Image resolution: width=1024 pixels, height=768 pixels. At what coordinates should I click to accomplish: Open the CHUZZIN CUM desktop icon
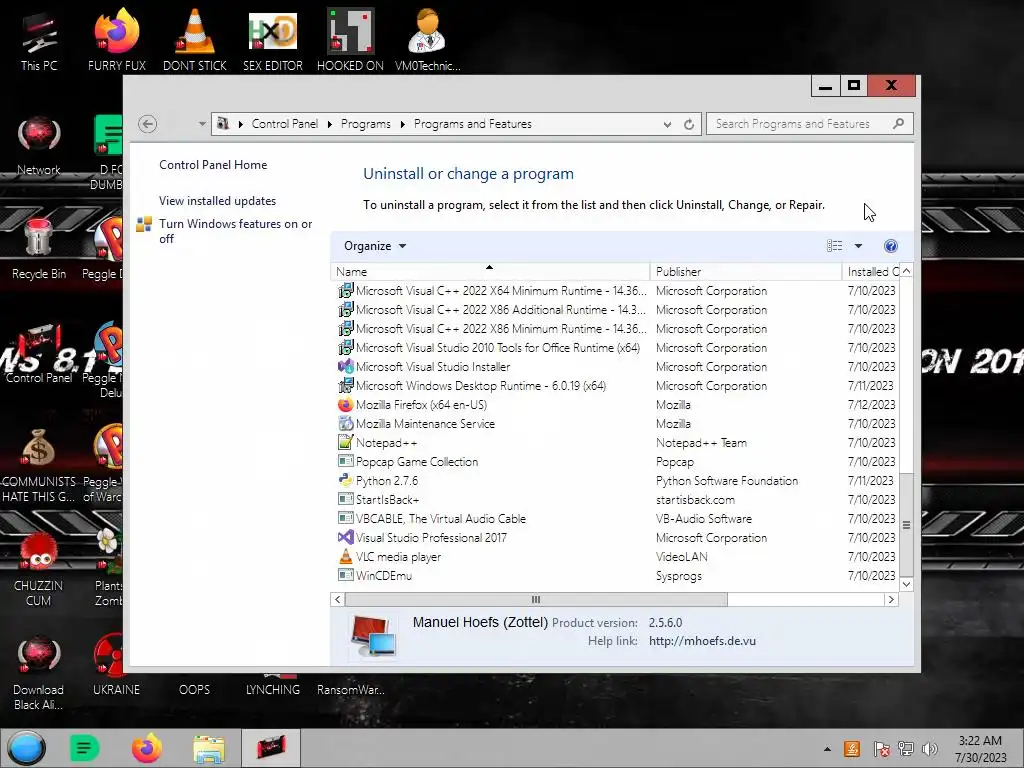(x=39, y=569)
